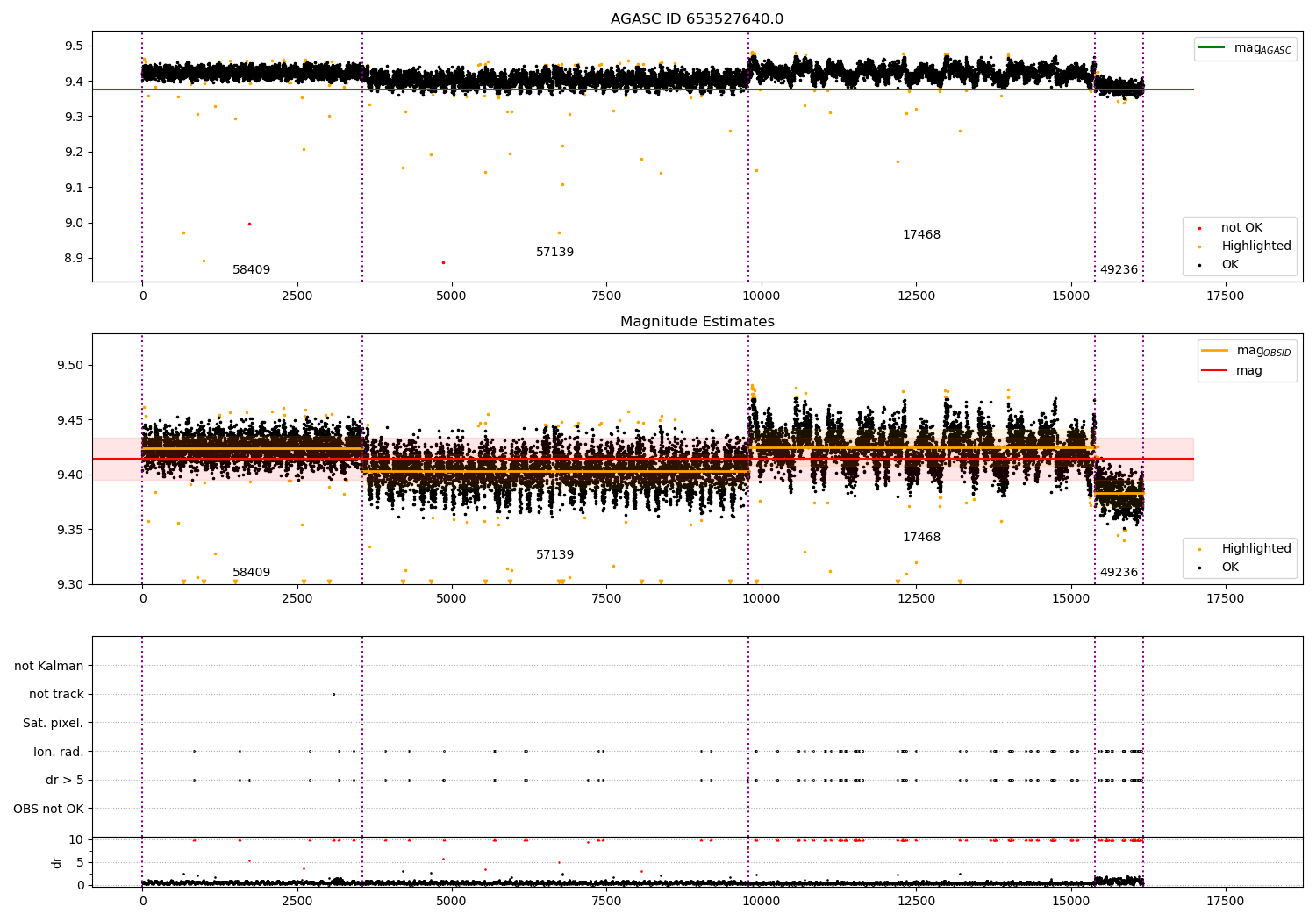This screenshot has height=921, width=1316.
Task: Click y-axis tick 9.5 on the top plot
Action: point(75,46)
